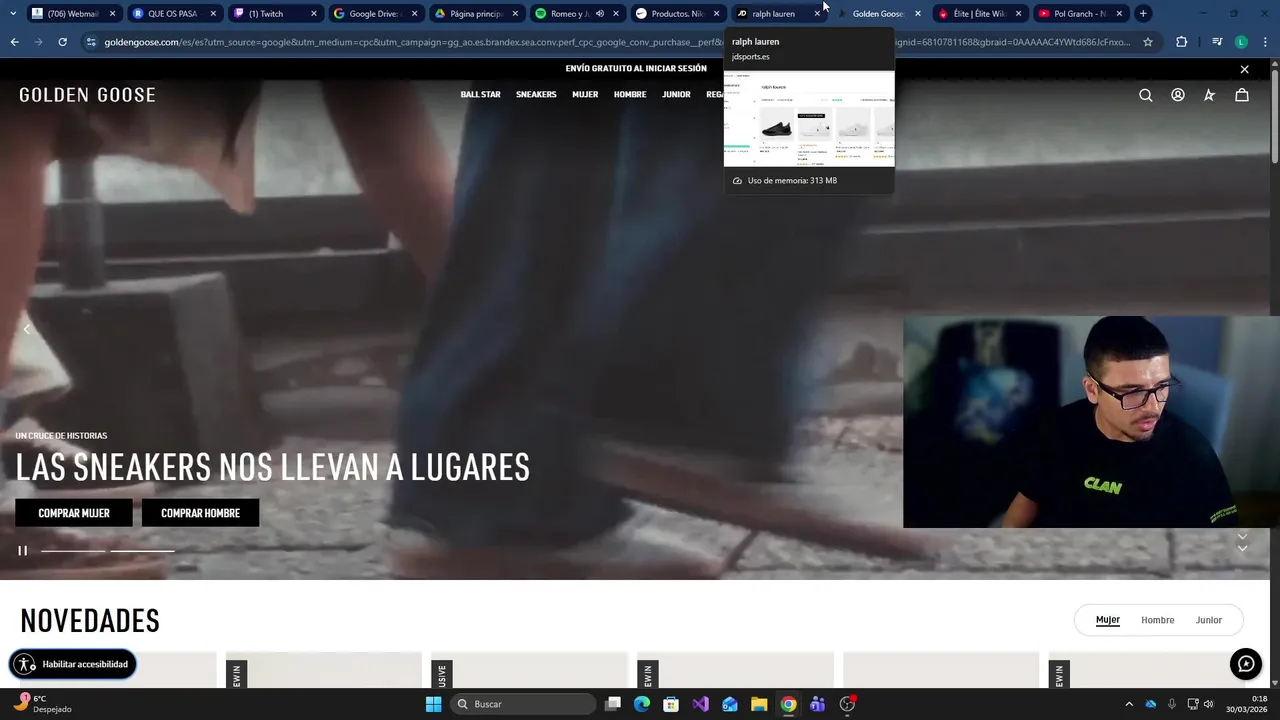Screen dimensions: 1280x720
Task: Open Task View on the taskbar
Action: (613, 704)
